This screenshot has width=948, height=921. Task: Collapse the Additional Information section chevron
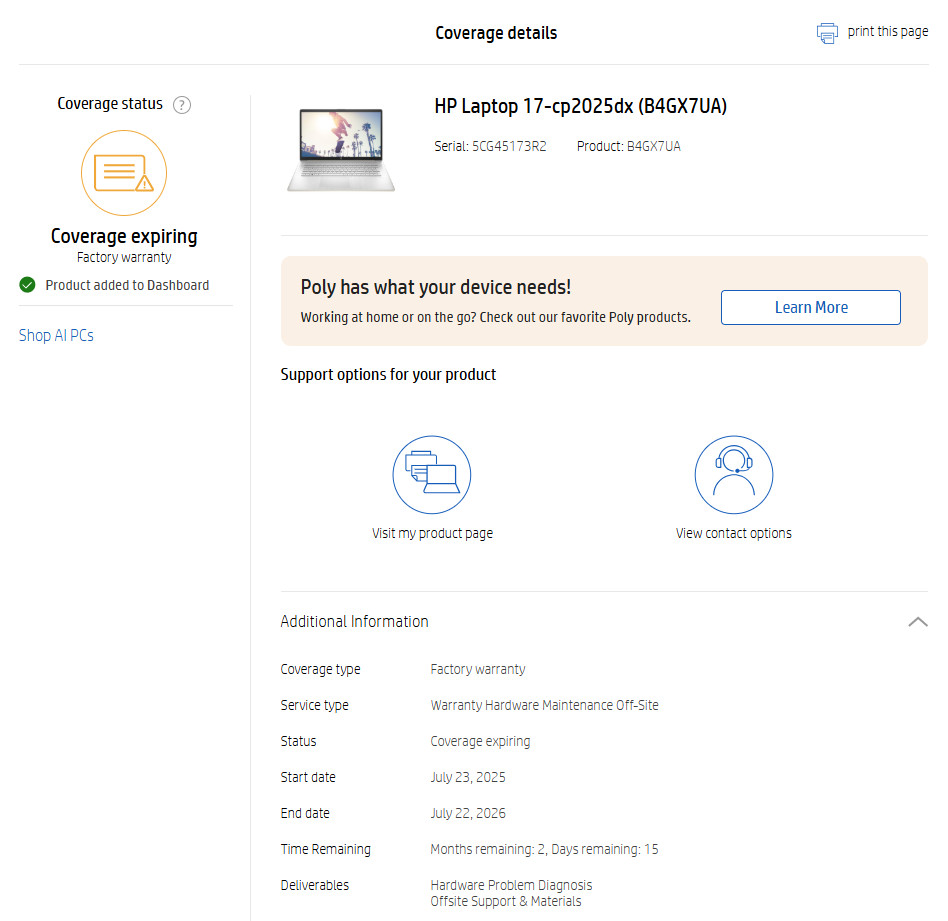point(918,622)
